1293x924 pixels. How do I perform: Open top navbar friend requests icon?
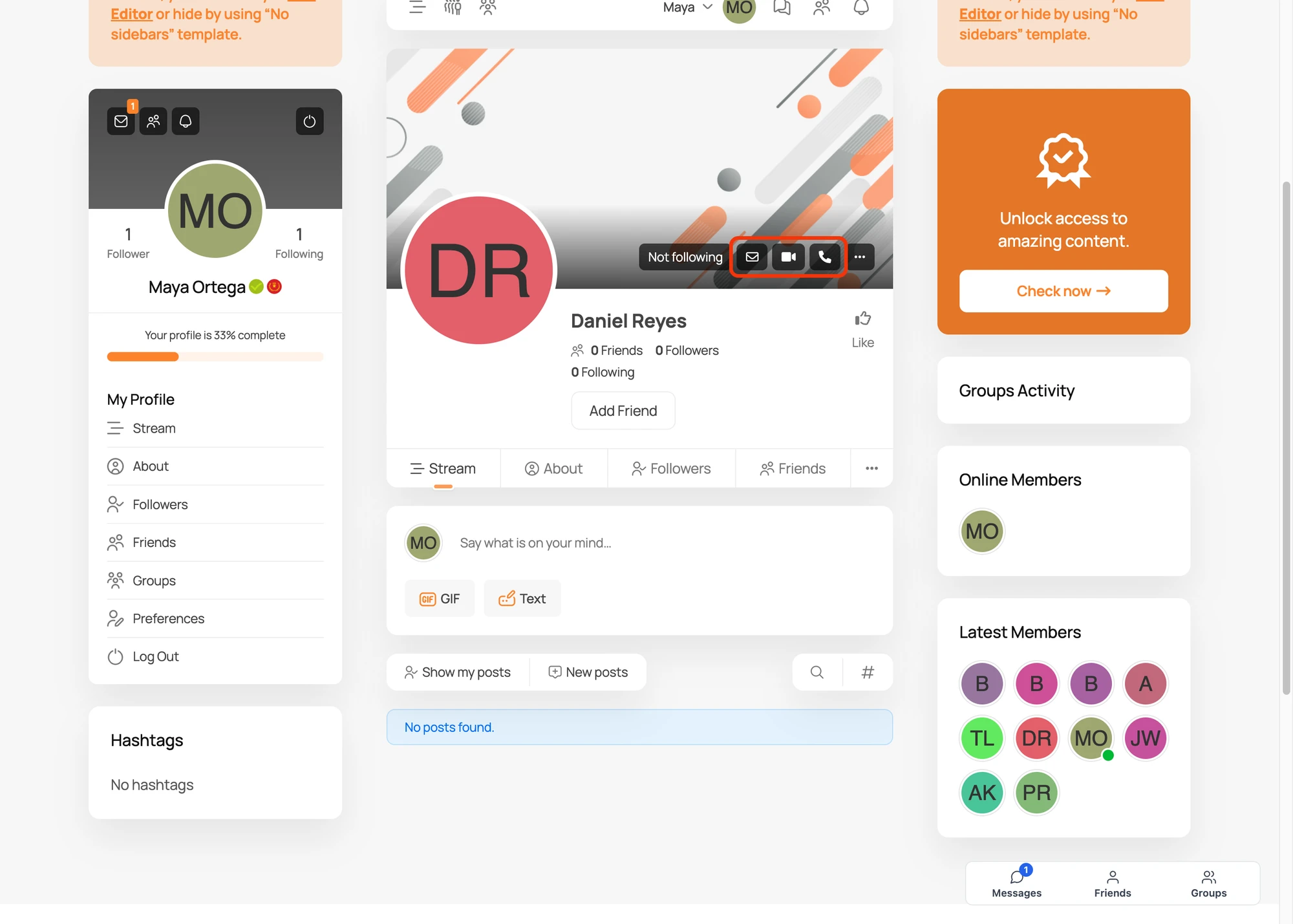coord(822,8)
